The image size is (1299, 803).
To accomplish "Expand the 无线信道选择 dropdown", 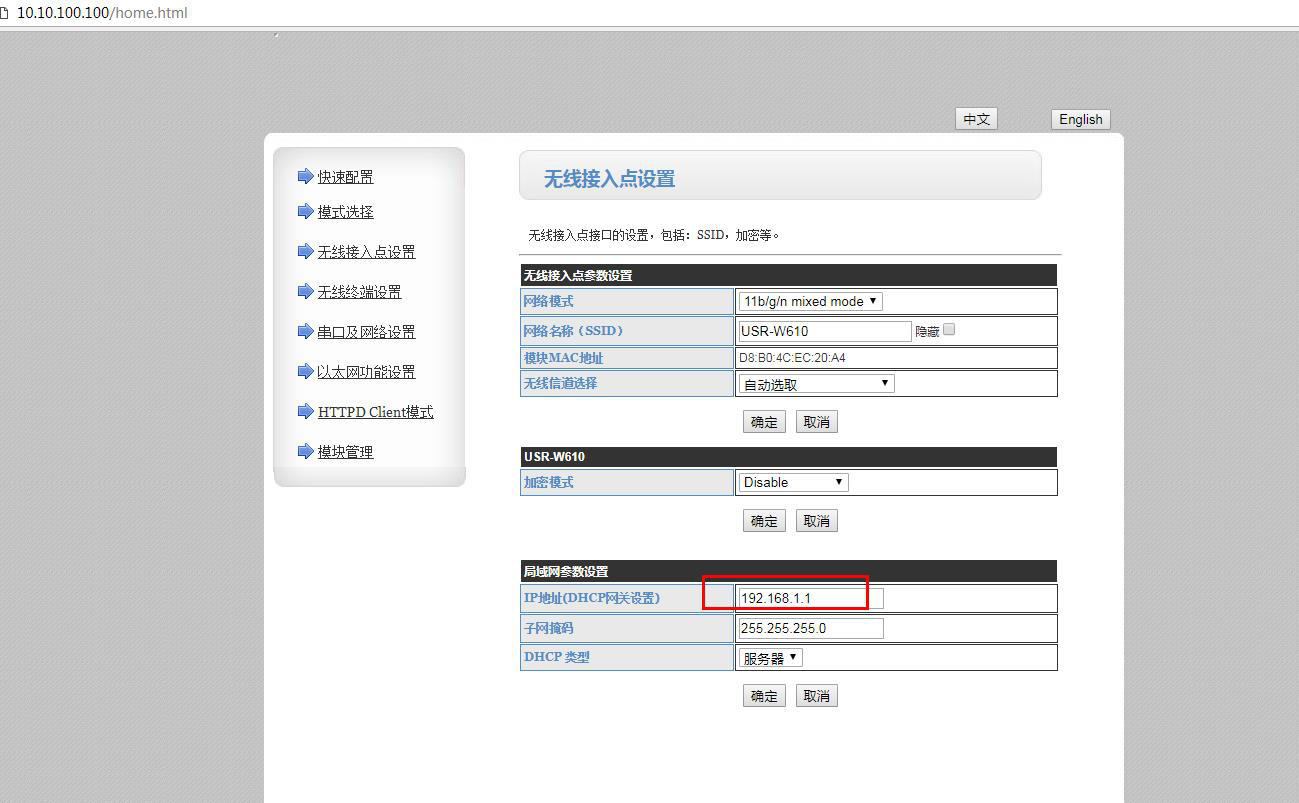I will click(816, 384).
